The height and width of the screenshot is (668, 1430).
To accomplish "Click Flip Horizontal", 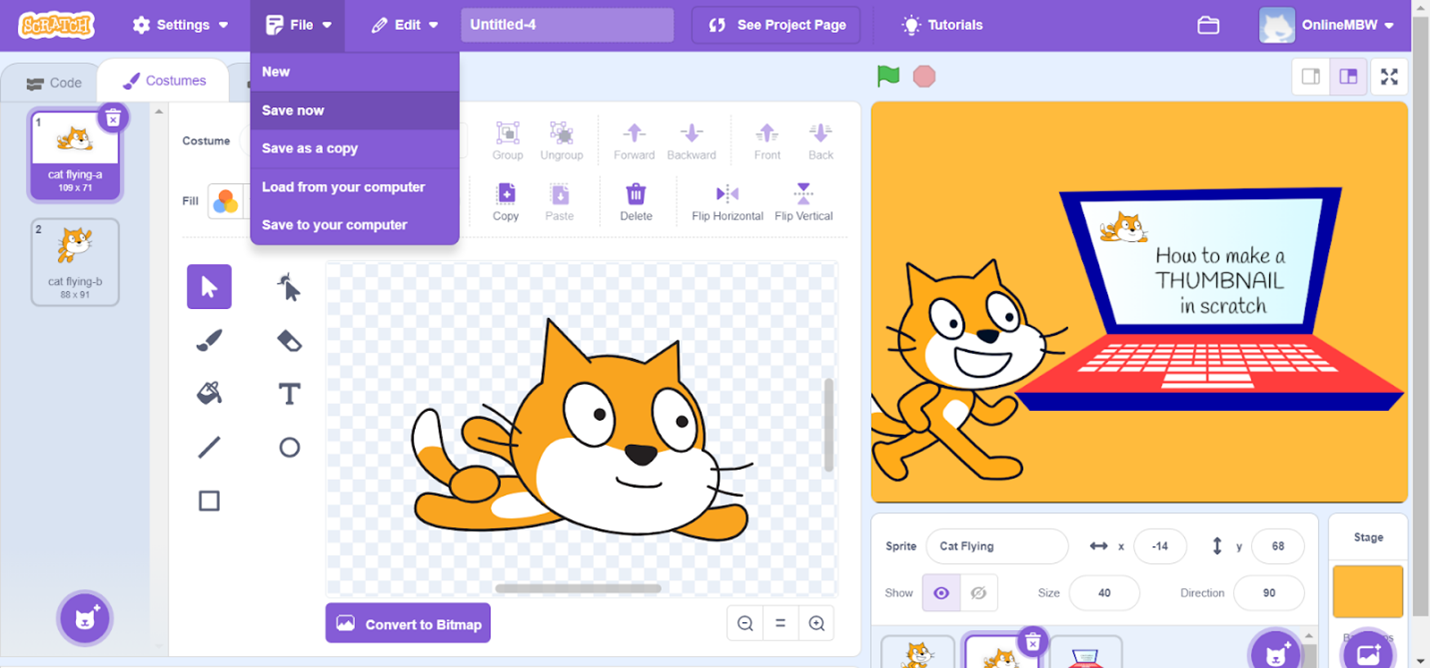I will 727,201.
